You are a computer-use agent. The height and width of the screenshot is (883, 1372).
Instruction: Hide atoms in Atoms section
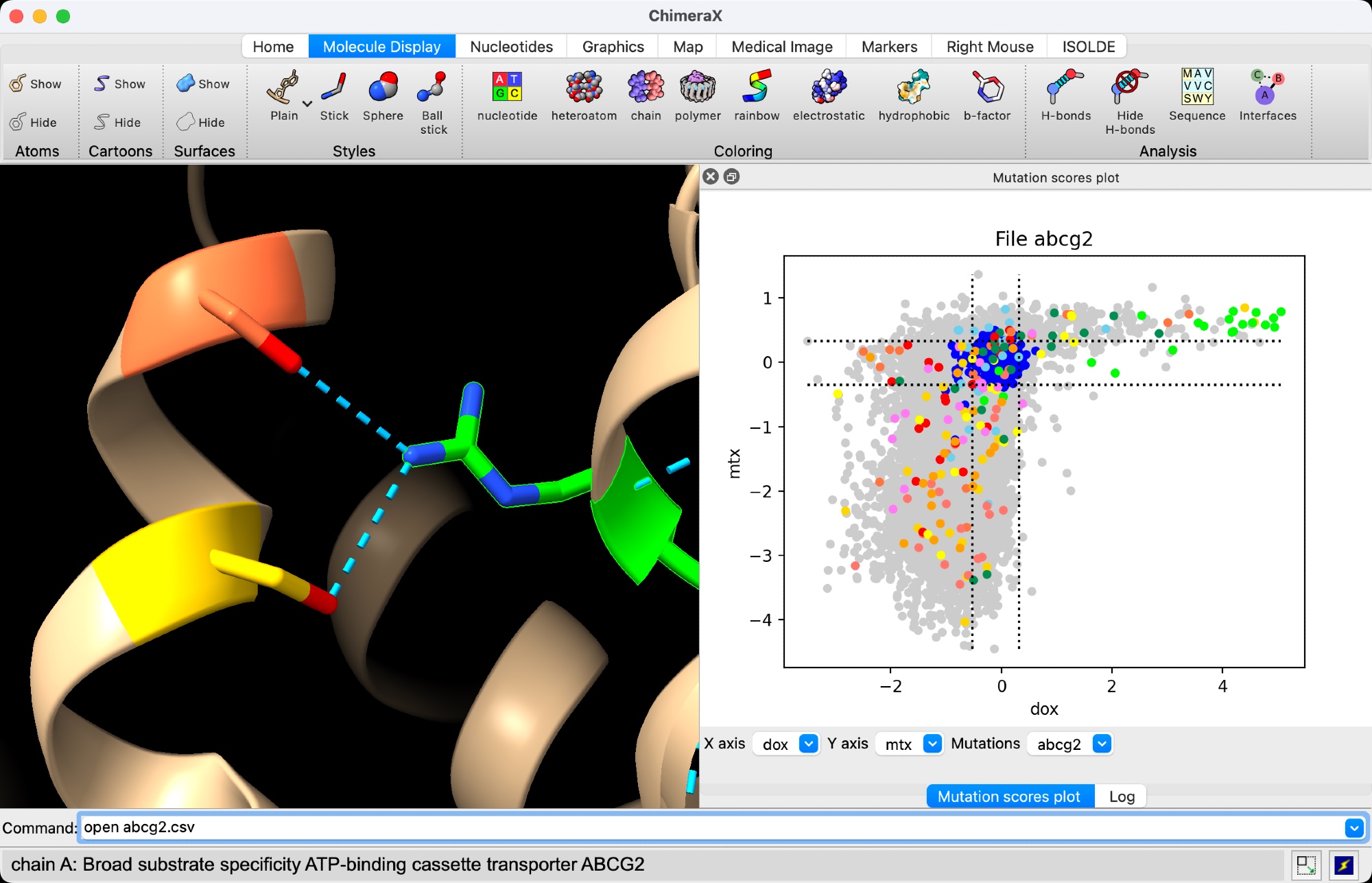point(34,122)
